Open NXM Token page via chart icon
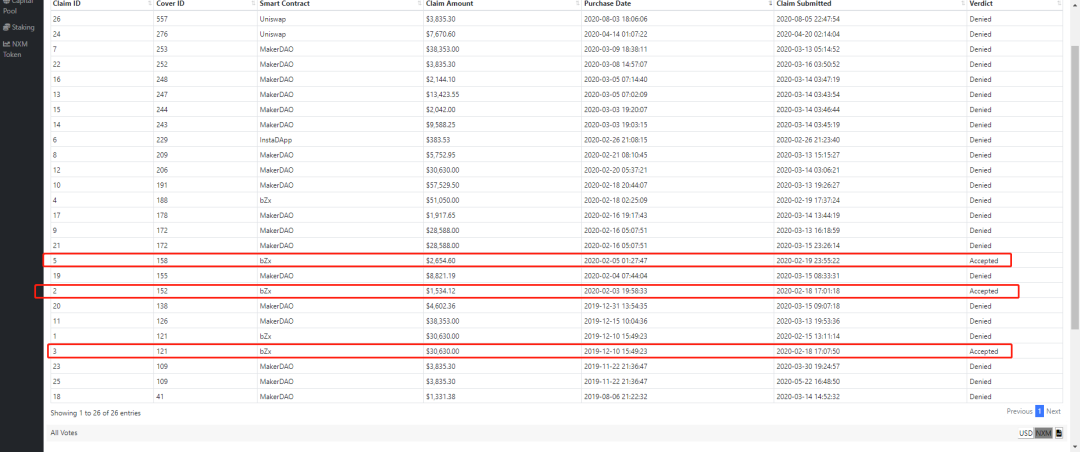 click(x=6, y=43)
